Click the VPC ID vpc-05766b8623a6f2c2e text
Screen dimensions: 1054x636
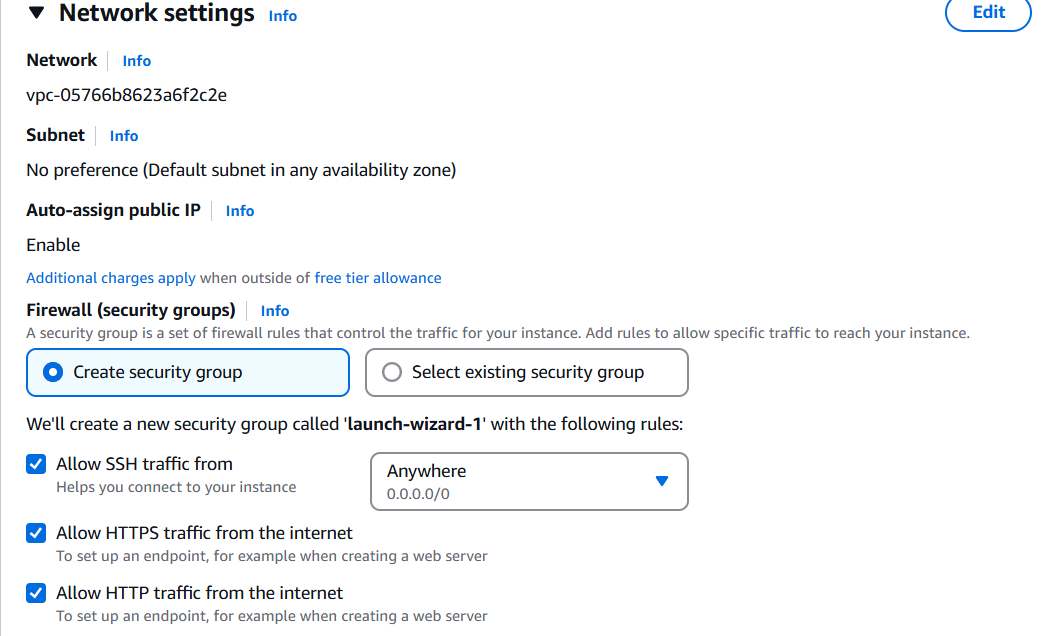pyautogui.click(x=126, y=96)
